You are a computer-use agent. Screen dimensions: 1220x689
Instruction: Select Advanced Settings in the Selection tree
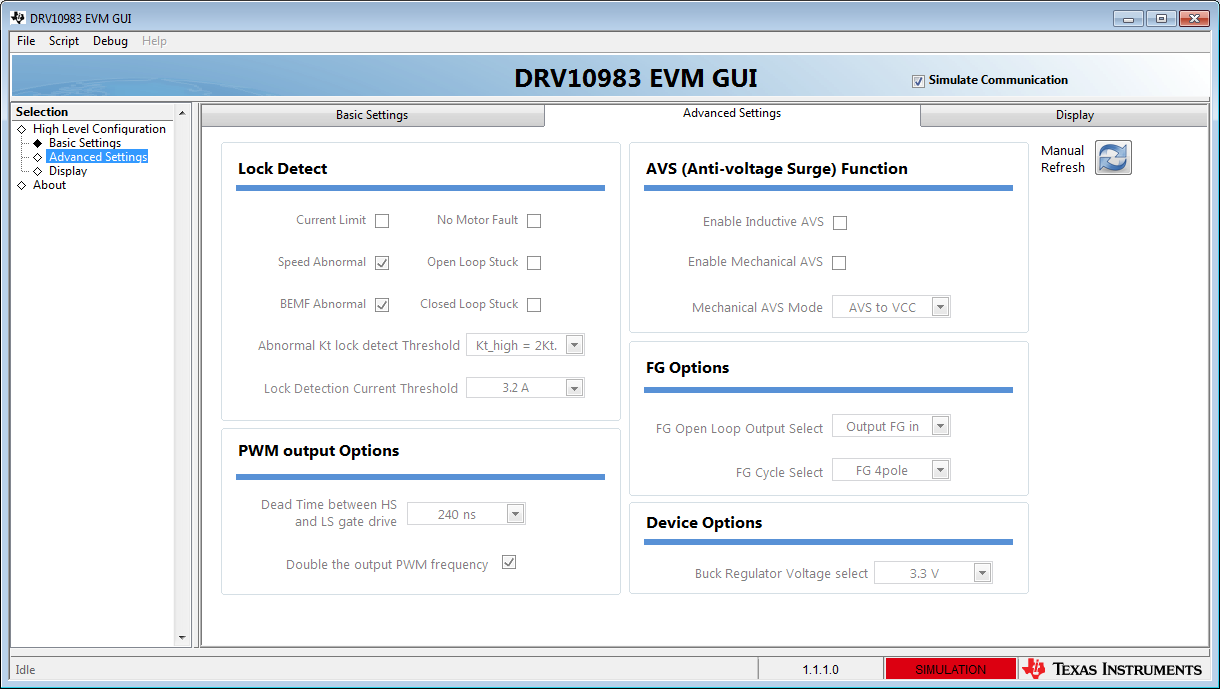[x=98, y=157]
